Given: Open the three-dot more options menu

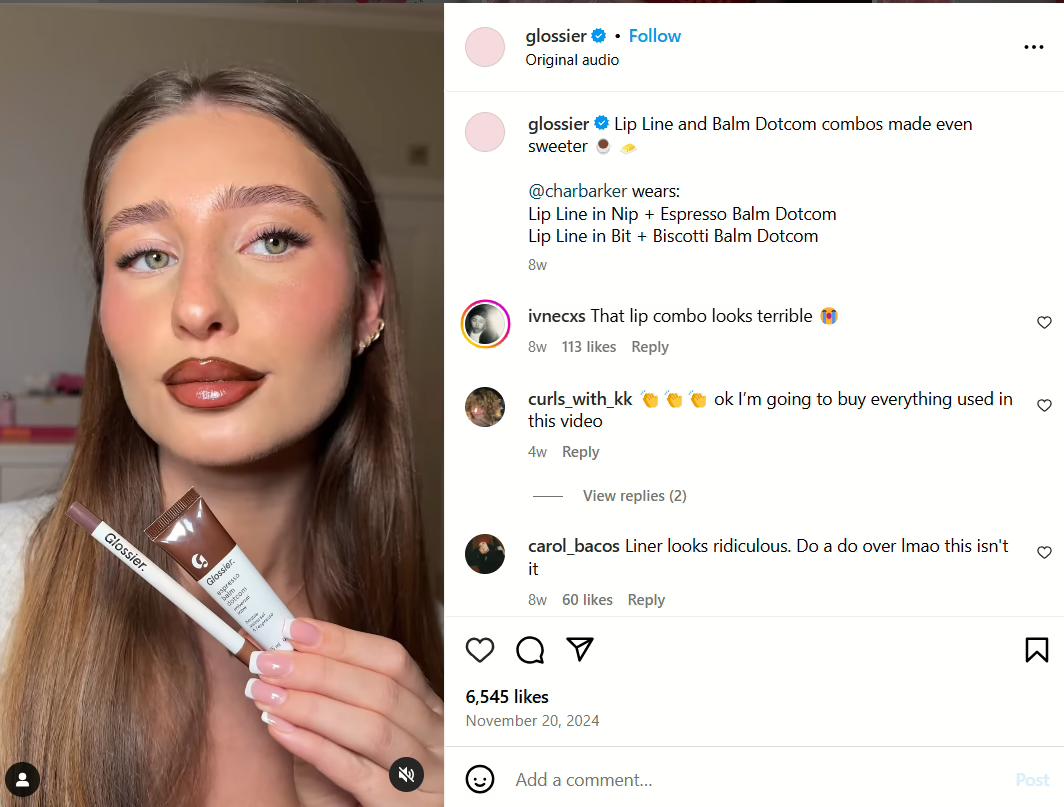Looking at the screenshot, I should (x=1033, y=47).
